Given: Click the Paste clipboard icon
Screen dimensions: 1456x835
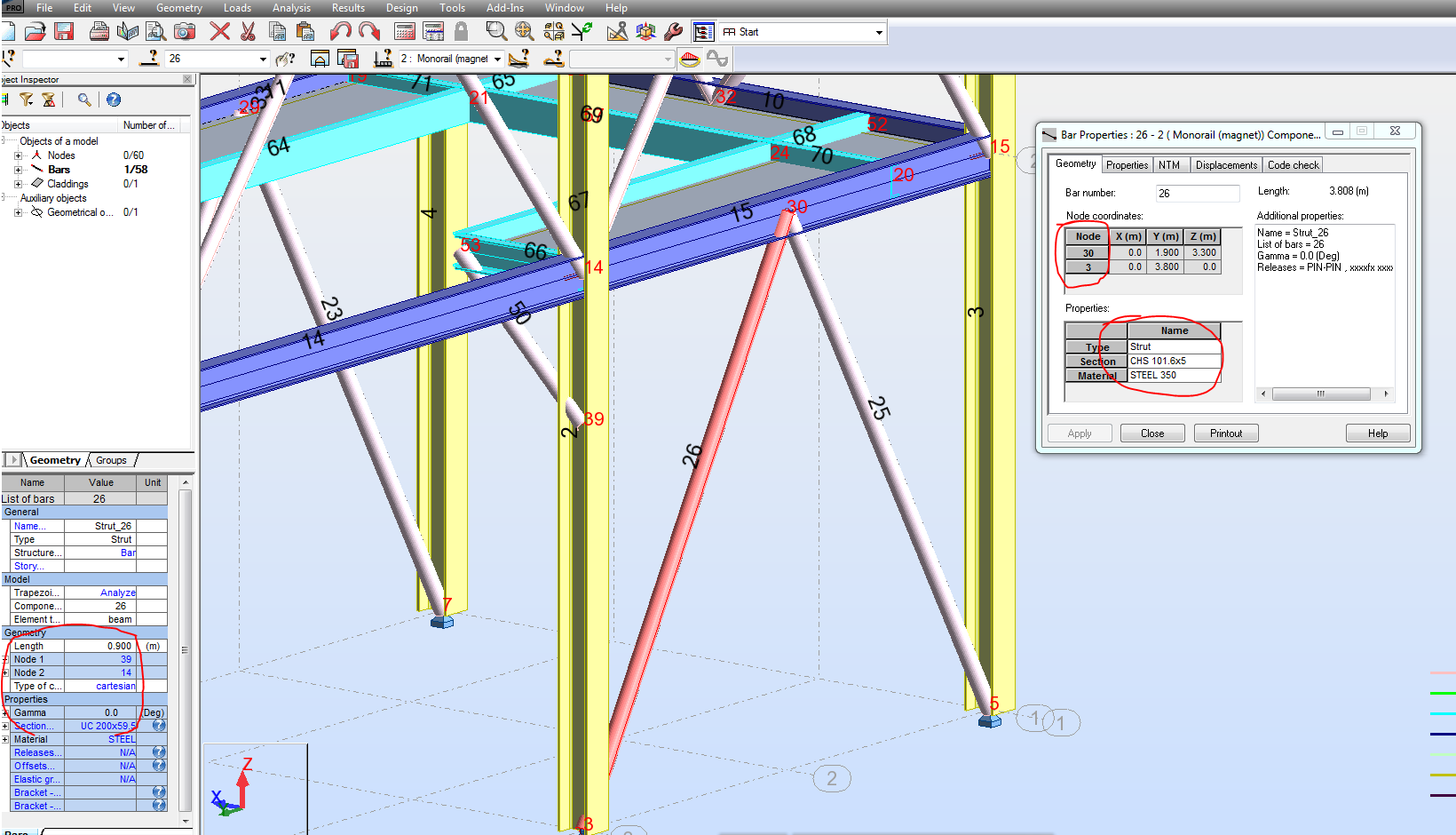Looking at the screenshot, I should [305, 32].
